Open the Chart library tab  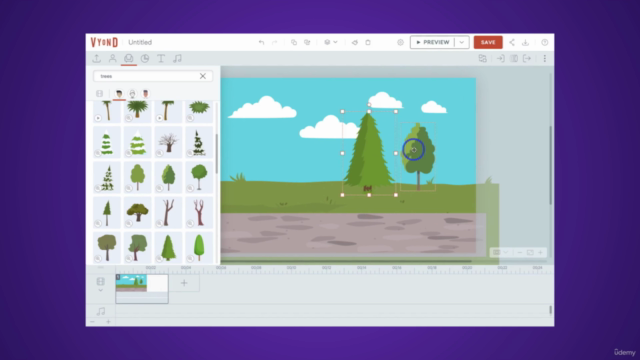(145, 58)
